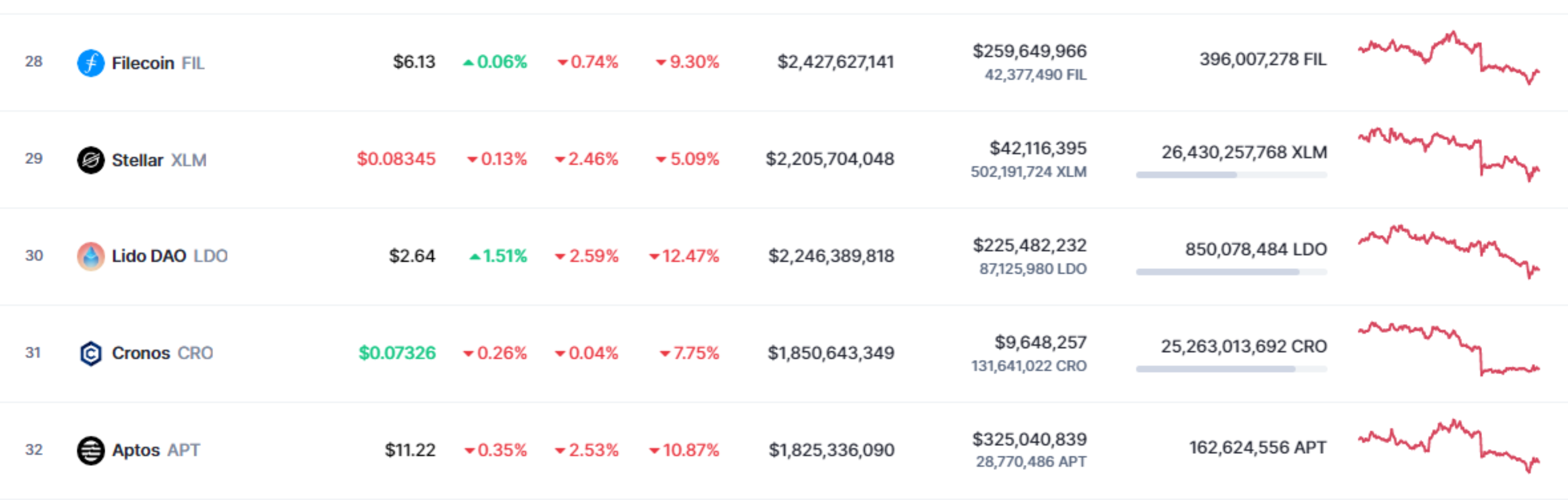
Task: View Stellar 7-day price sparkline chart
Action: point(1449,154)
